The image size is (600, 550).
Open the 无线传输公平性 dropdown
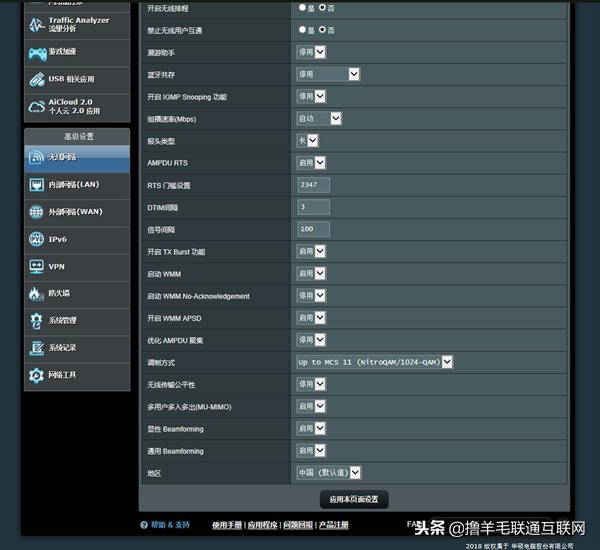click(x=311, y=384)
